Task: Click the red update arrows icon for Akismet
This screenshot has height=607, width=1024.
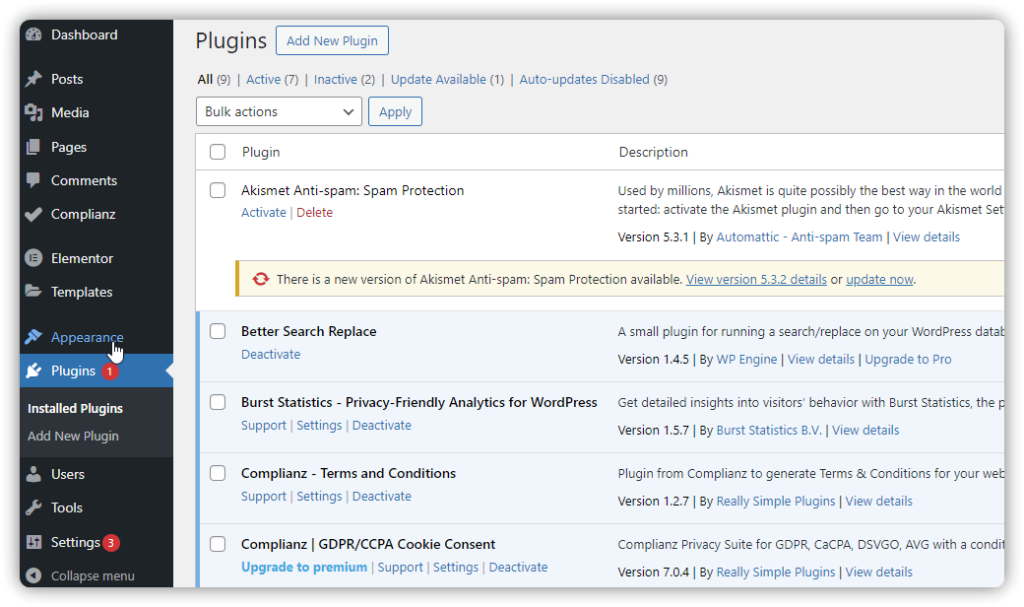Action: point(261,279)
